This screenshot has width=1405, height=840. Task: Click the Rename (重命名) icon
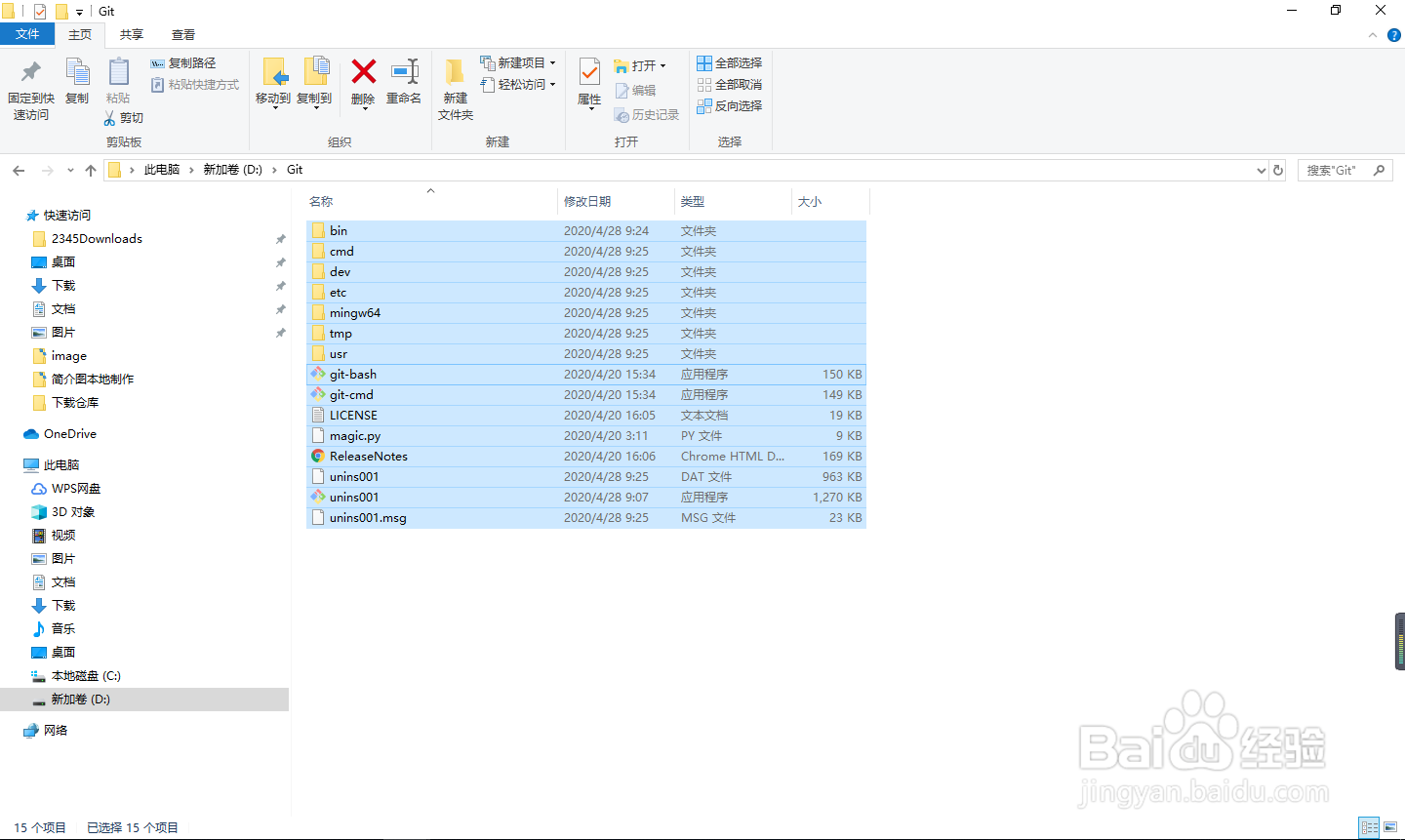404,71
